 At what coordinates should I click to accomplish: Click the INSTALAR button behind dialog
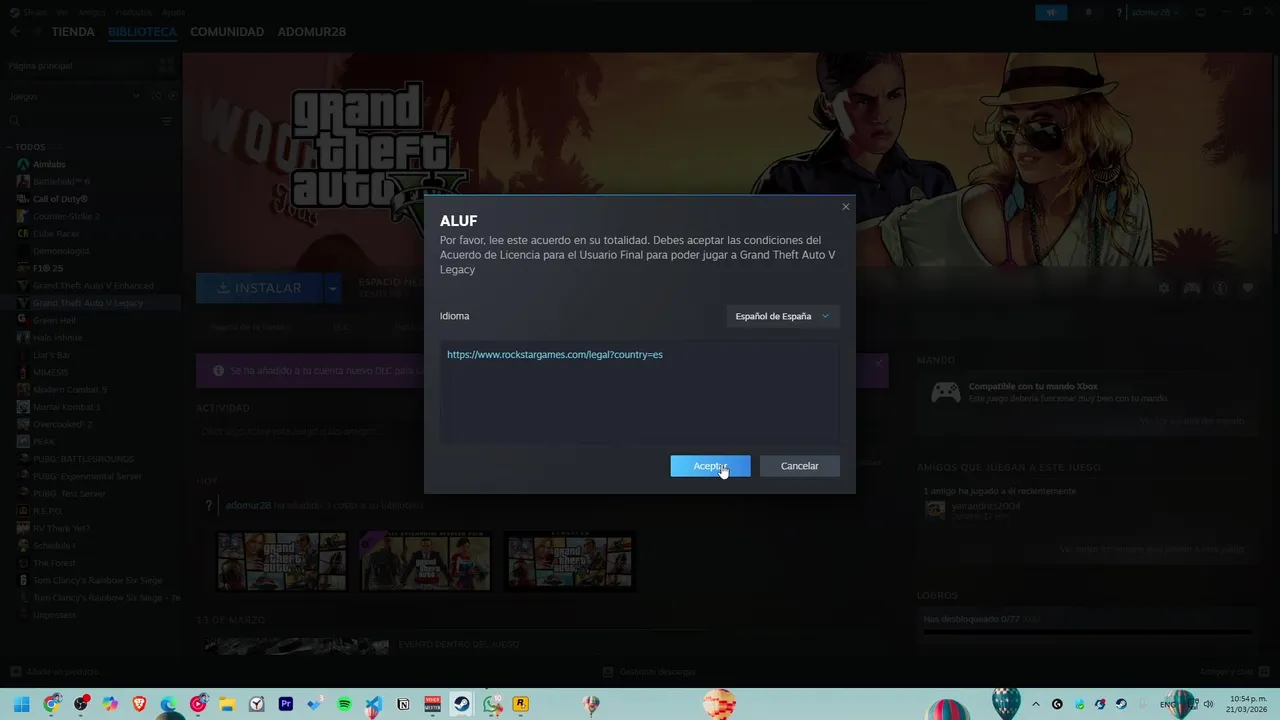pyautogui.click(x=259, y=288)
